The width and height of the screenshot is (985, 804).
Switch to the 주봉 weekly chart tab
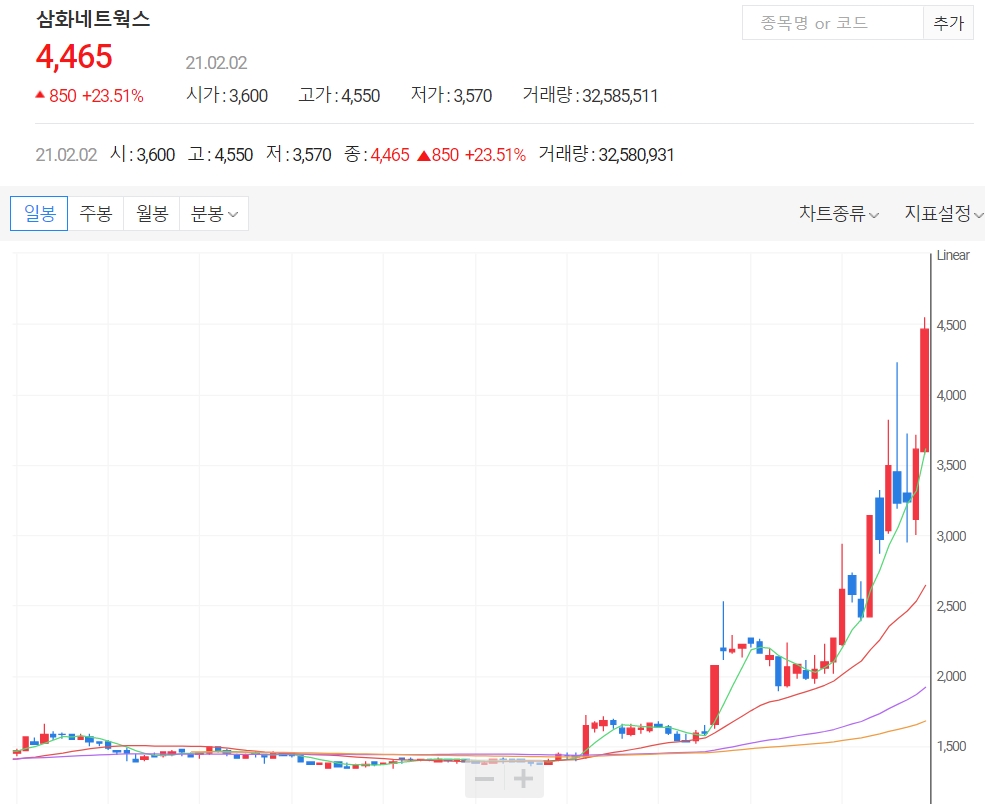click(x=95, y=214)
